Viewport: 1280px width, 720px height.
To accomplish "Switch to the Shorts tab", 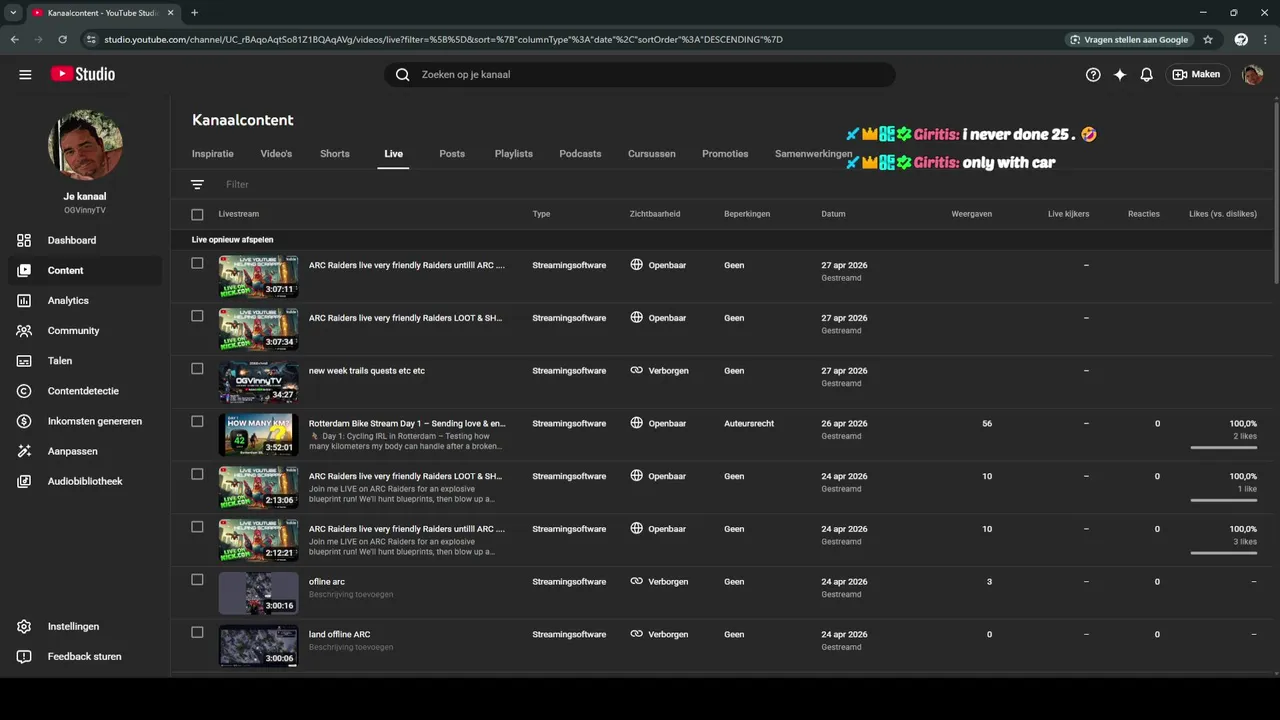I will (335, 154).
